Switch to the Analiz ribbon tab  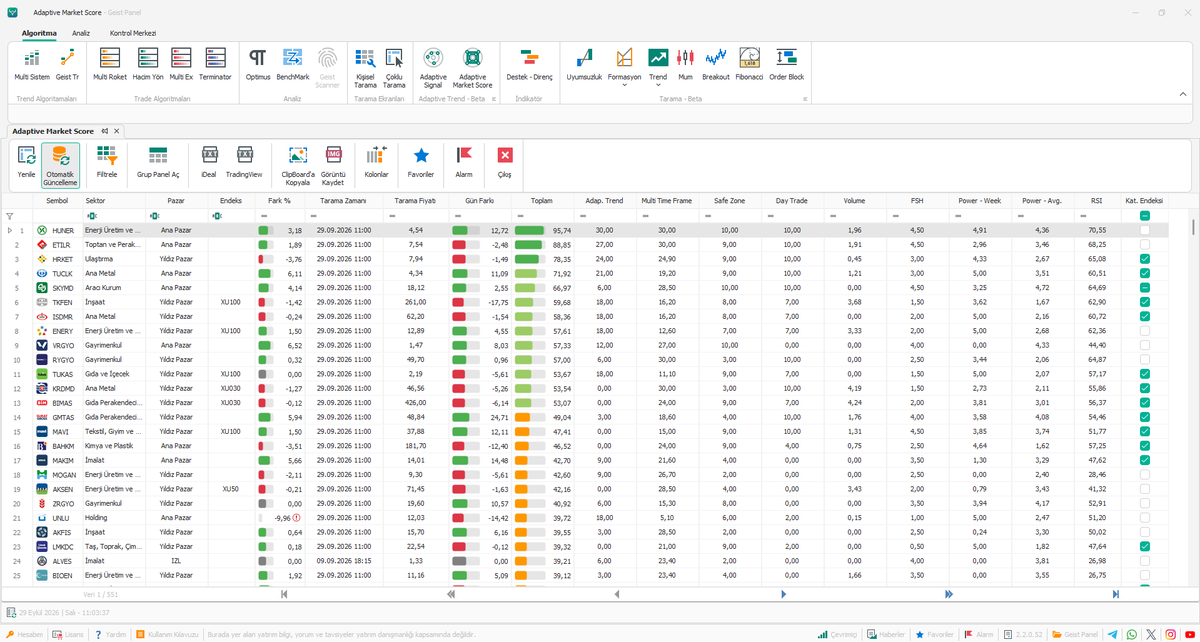(x=81, y=33)
